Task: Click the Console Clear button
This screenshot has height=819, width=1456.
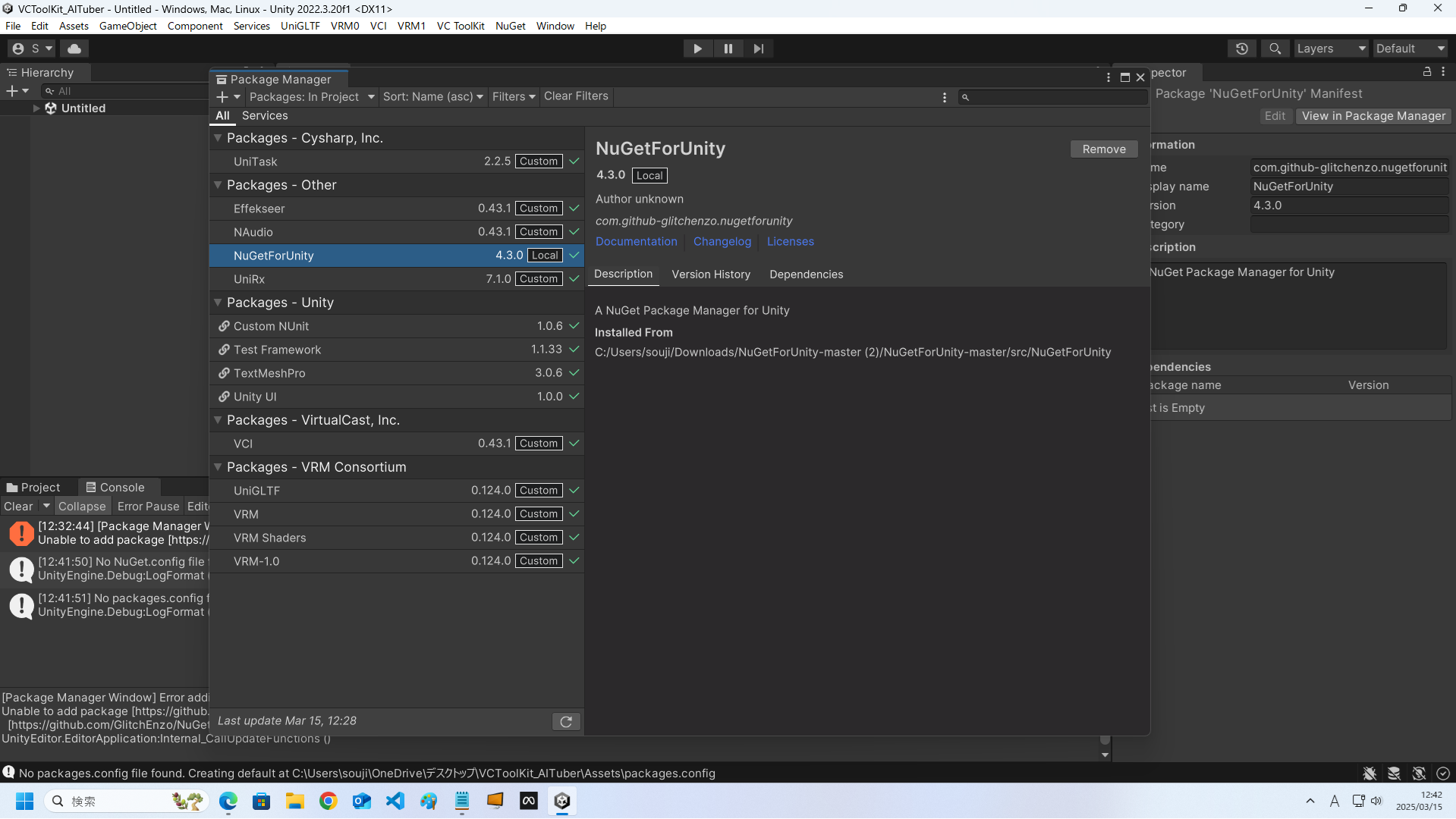Action: point(19,507)
